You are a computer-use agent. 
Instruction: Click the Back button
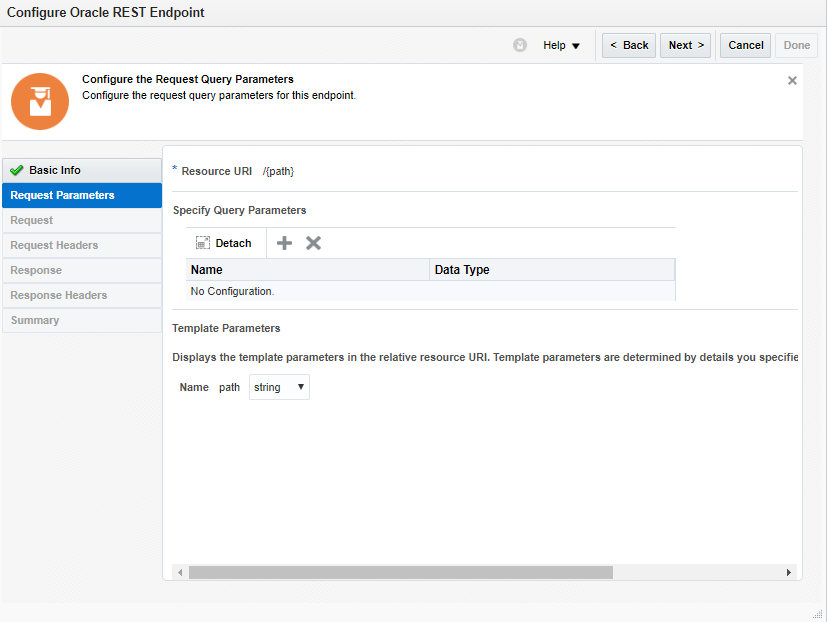coord(629,45)
